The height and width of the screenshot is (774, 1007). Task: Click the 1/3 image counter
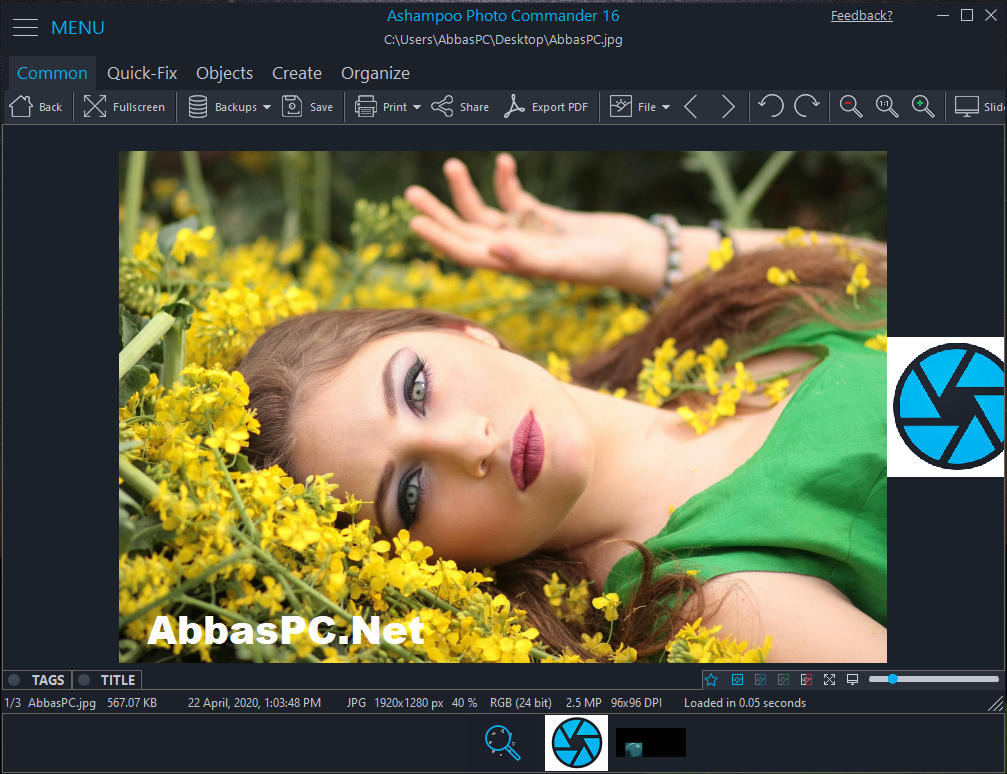coord(13,703)
